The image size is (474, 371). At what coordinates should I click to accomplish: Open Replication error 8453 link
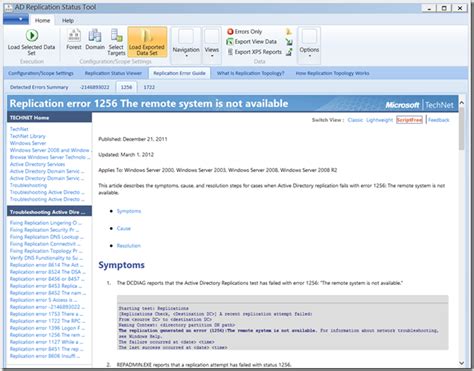(46, 286)
